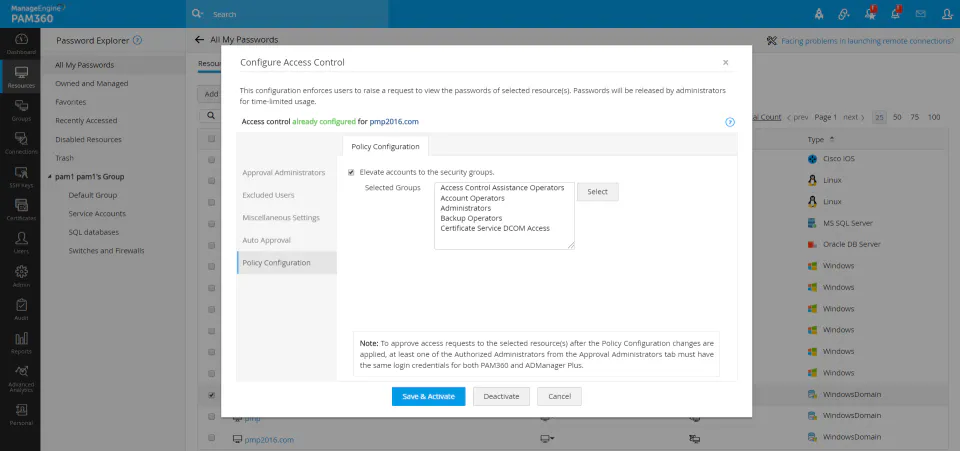
Task: Go to next page of results
Action: pyautogui.click(x=853, y=117)
